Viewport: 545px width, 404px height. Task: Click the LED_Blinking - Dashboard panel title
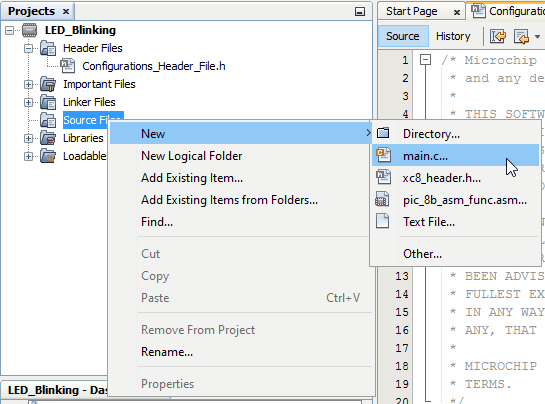[x=58, y=390]
